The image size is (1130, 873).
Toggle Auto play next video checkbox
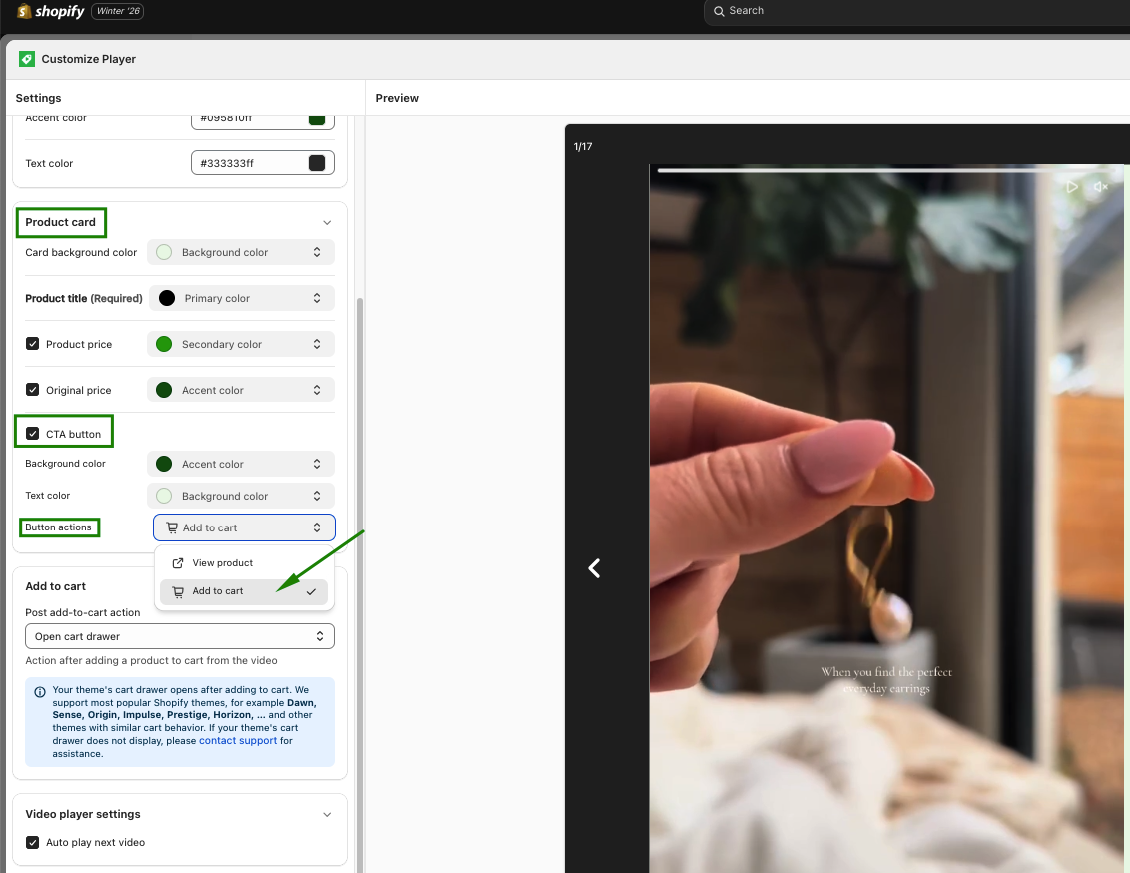click(x=32, y=842)
